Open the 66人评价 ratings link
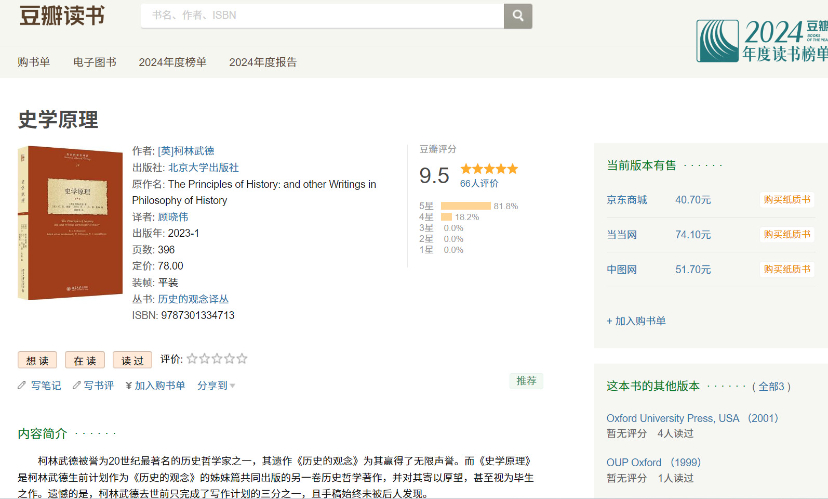Screen dimensions: 828x499 point(479,183)
